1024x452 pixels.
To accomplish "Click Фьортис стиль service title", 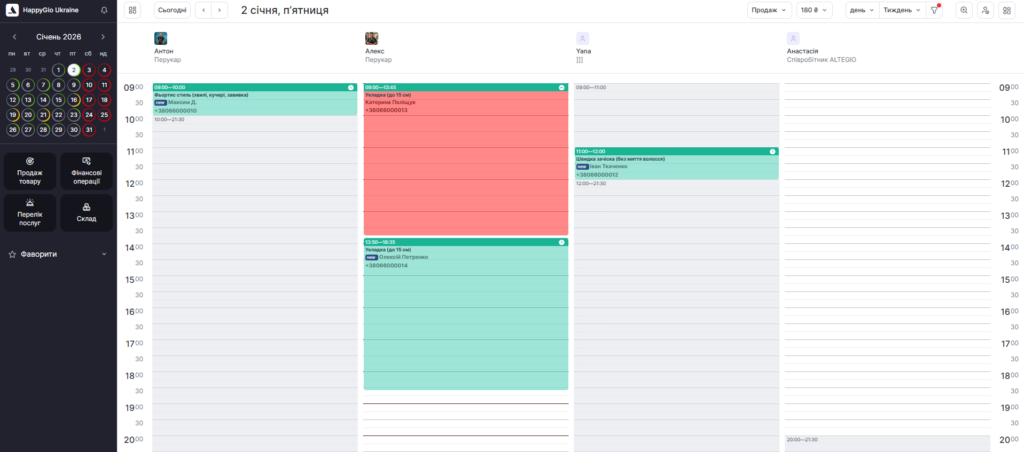I will [201, 95].
